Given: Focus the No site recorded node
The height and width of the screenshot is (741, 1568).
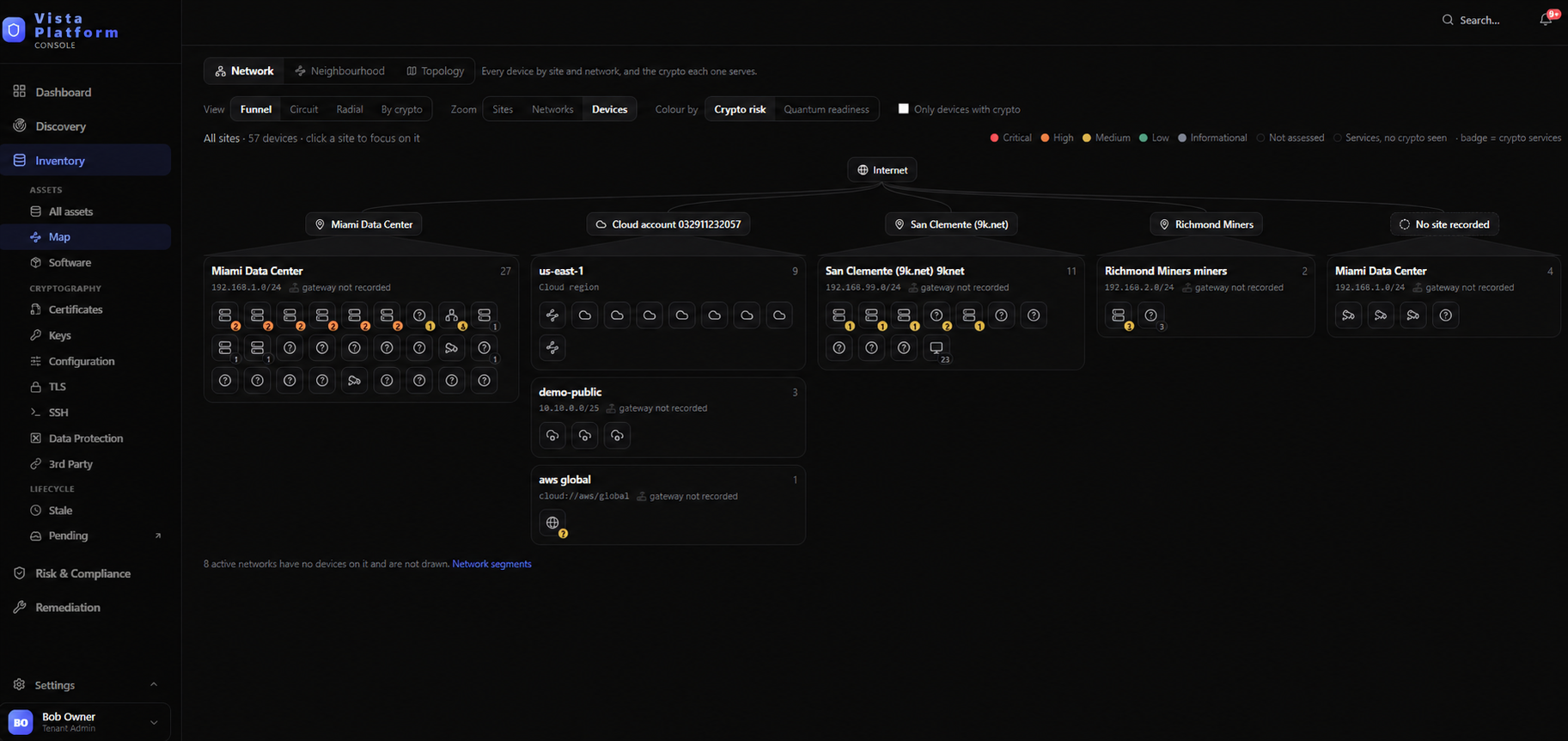Looking at the screenshot, I should point(1444,224).
